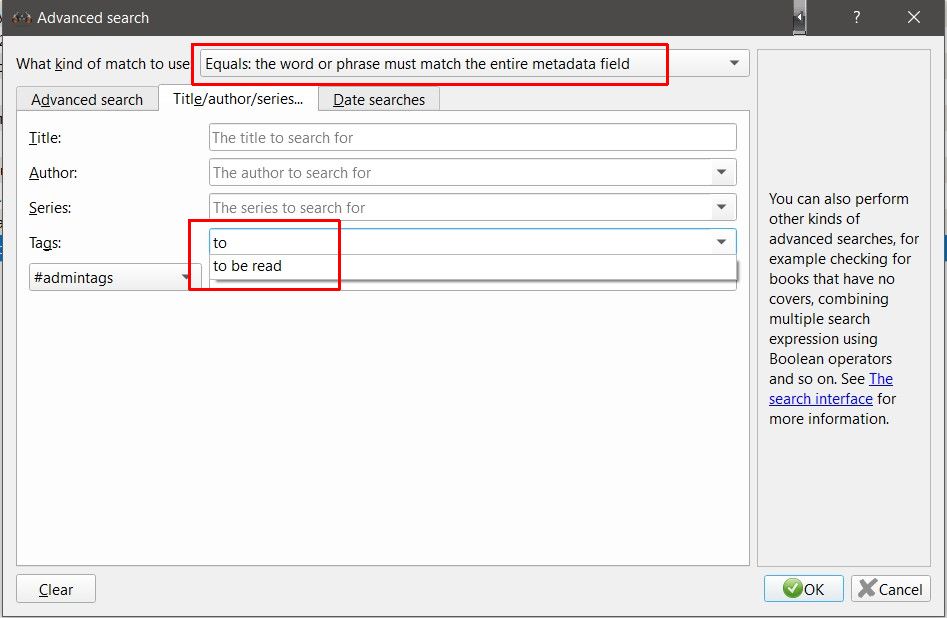Open the match kind dropdown
The height and width of the screenshot is (618, 947).
pos(735,63)
